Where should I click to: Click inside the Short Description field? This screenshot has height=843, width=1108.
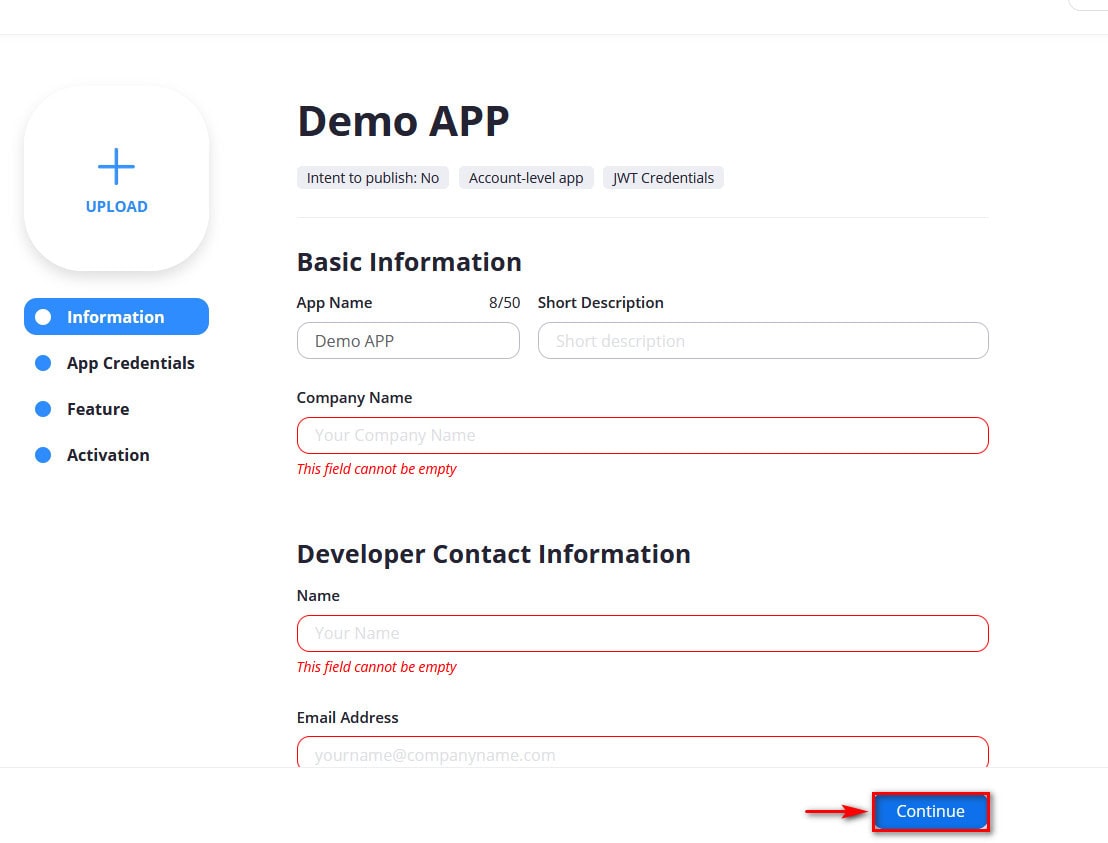[x=763, y=340]
